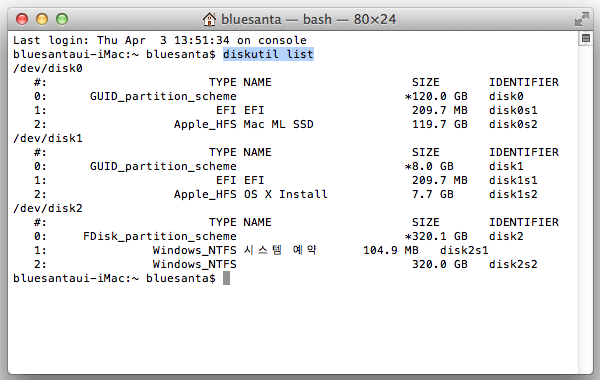
Task: Click the home folder icon in title bar
Action: 209,19
